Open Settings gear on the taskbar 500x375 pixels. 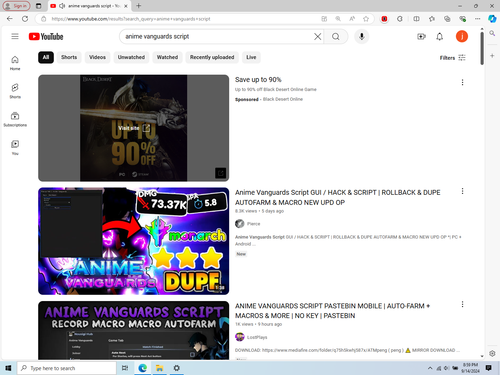(x=177, y=368)
